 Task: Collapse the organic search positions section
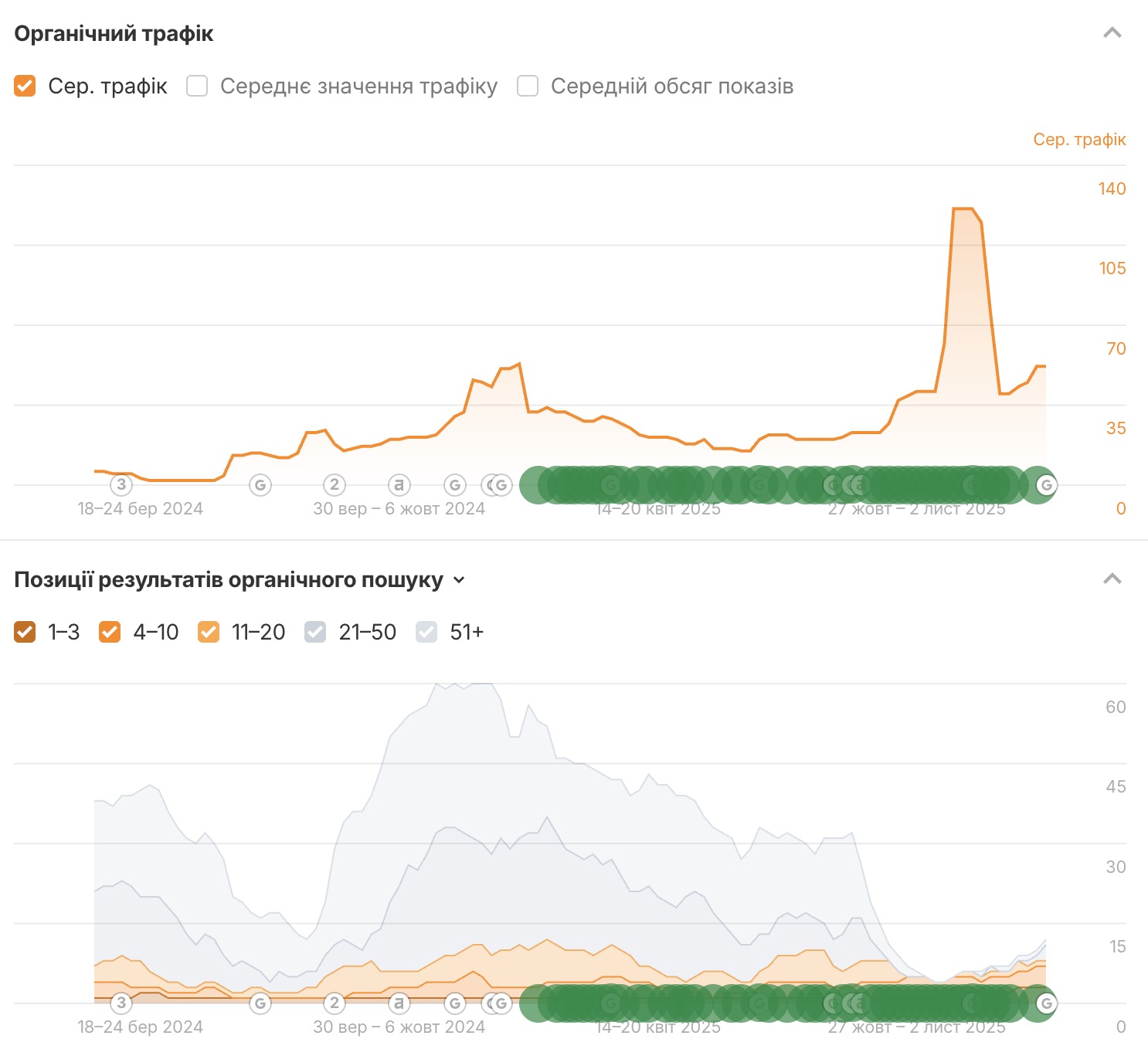(1112, 579)
